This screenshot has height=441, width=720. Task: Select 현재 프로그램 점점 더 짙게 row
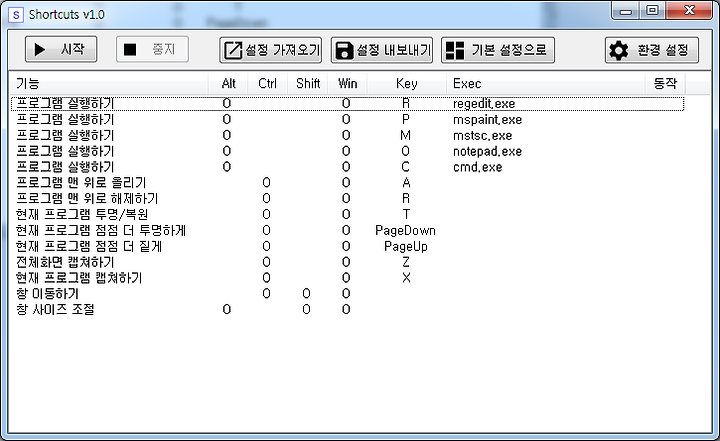[347, 246]
